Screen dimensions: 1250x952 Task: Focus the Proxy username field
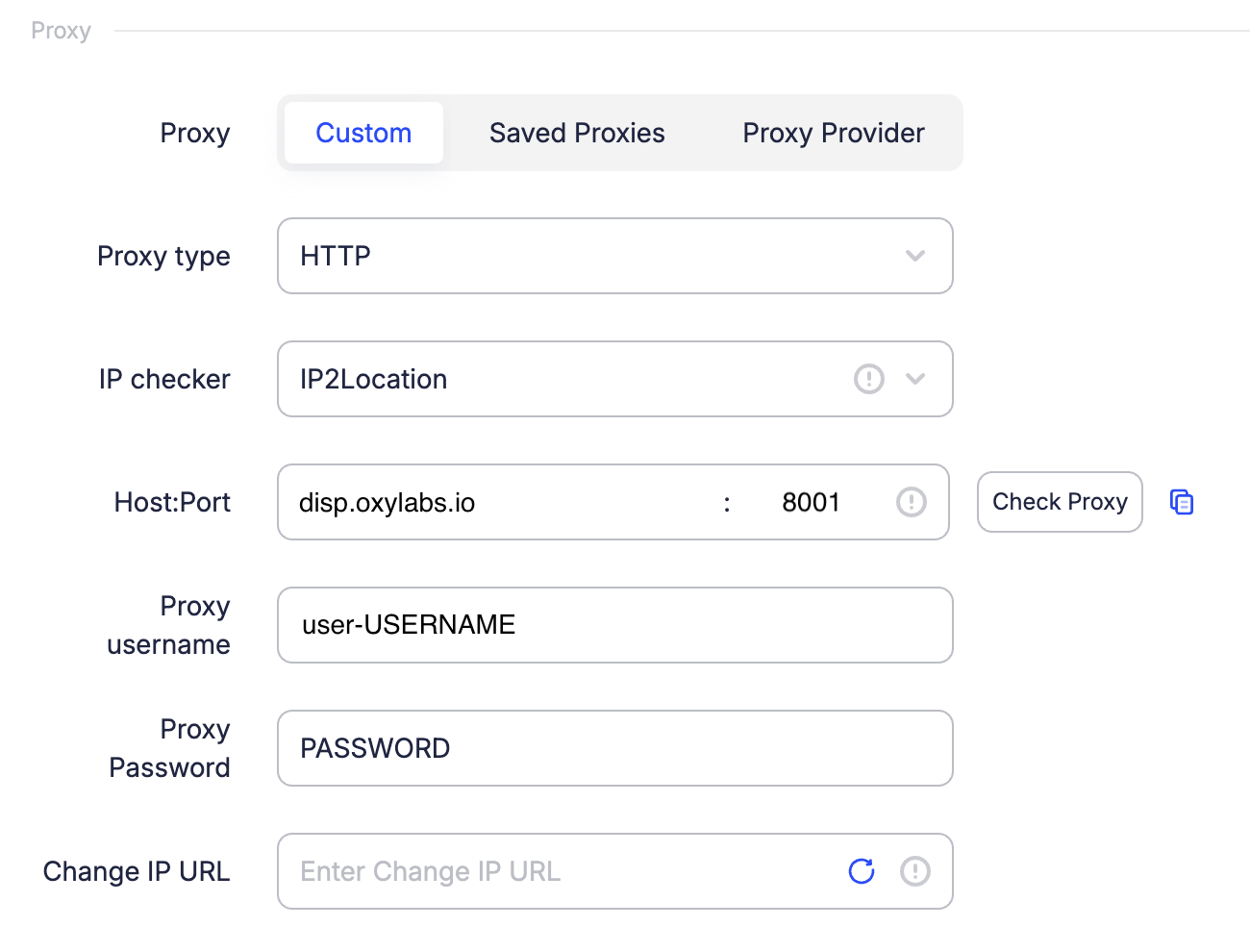coord(615,625)
